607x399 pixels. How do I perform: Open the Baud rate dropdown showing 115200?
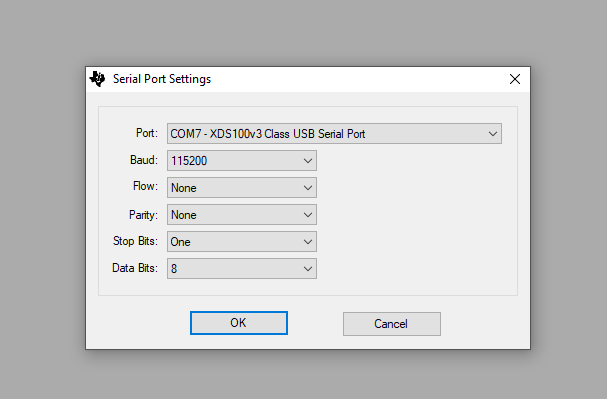[242, 161]
